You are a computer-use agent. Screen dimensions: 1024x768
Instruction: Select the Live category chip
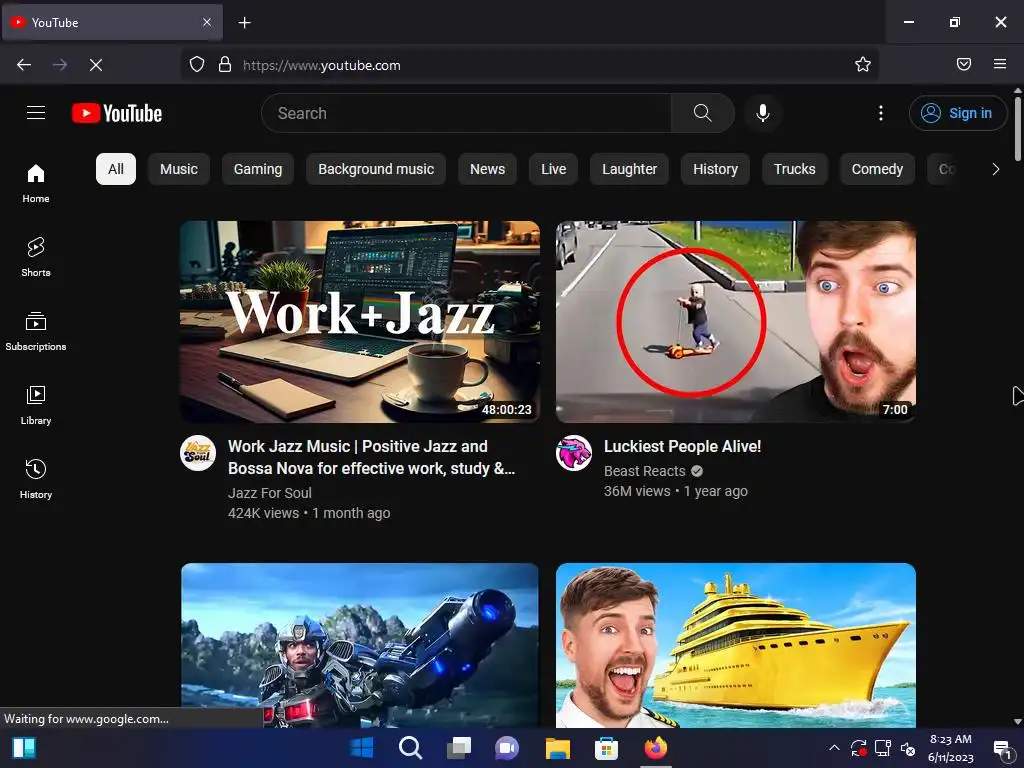pyautogui.click(x=553, y=169)
